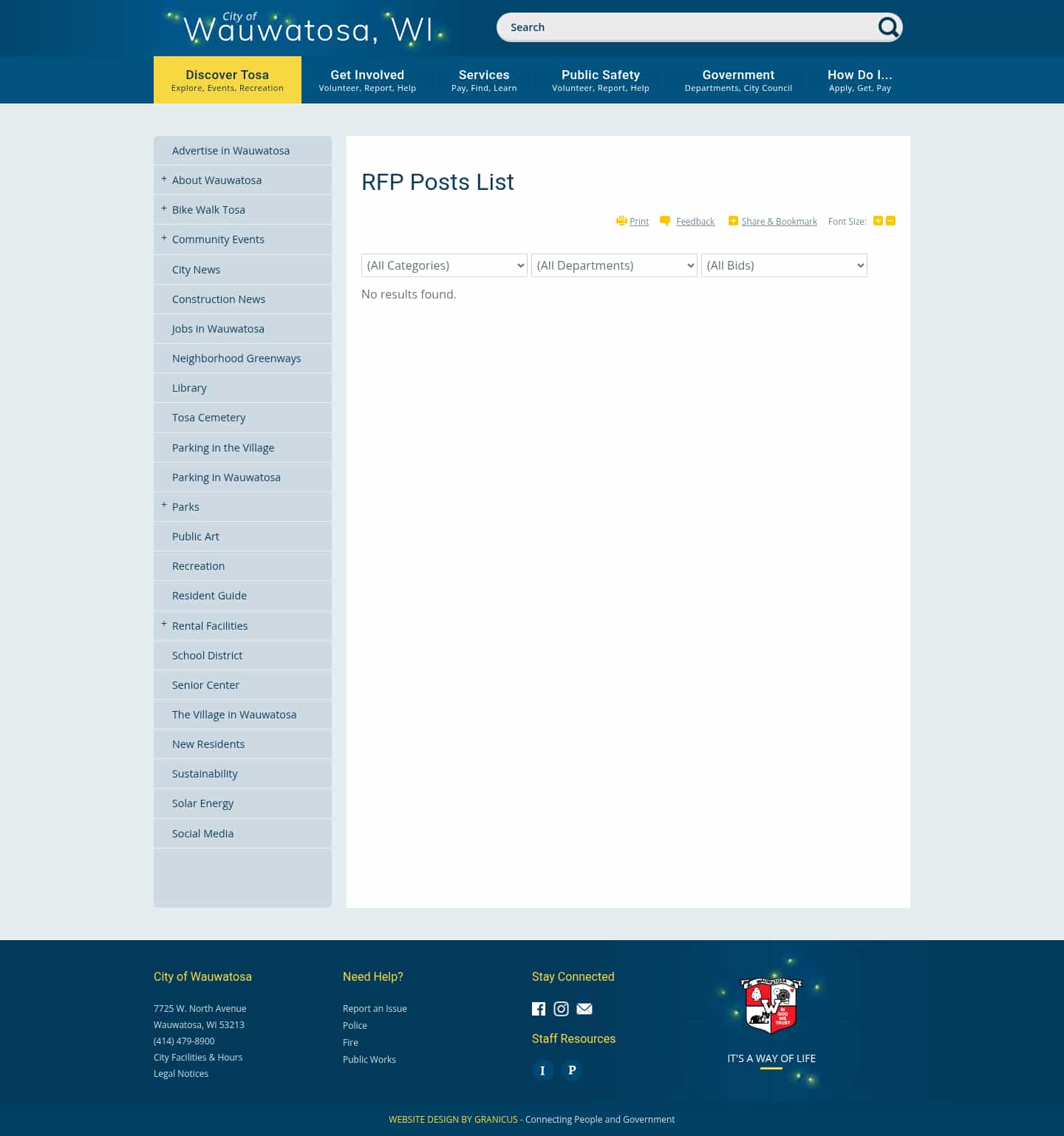Viewport: 1064px width, 1136px height.
Task: Select Parking in the Village
Action: click(x=242, y=448)
